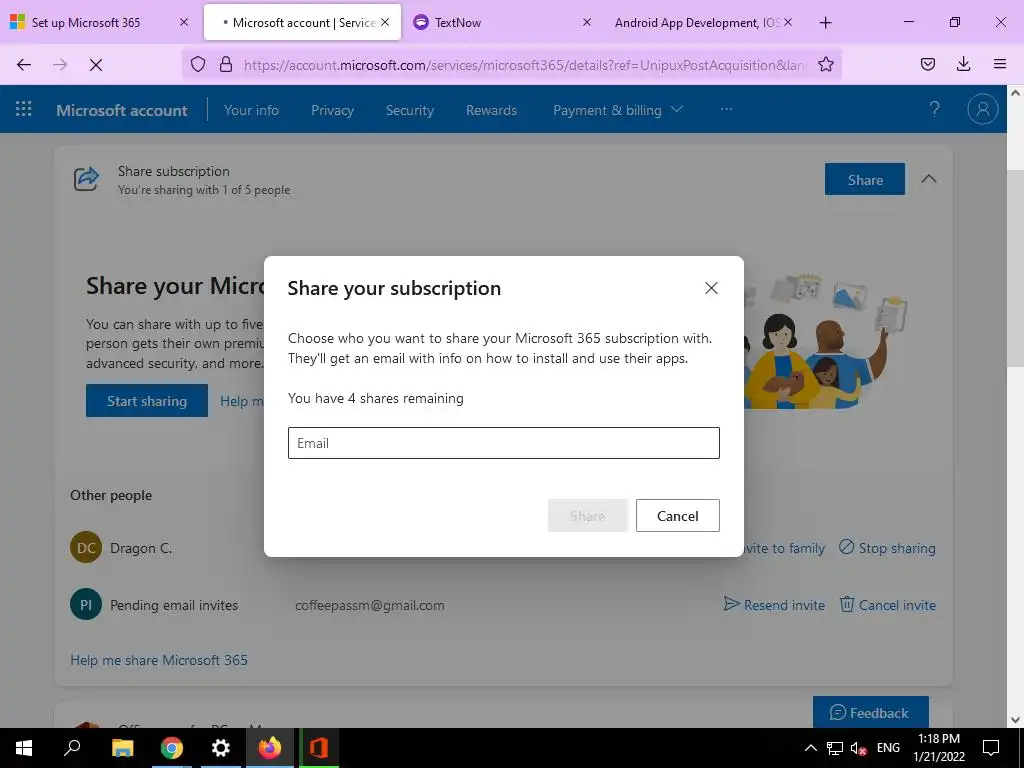This screenshot has height=768, width=1024.
Task: Close the Share your subscription dialog
Action: coord(711,288)
